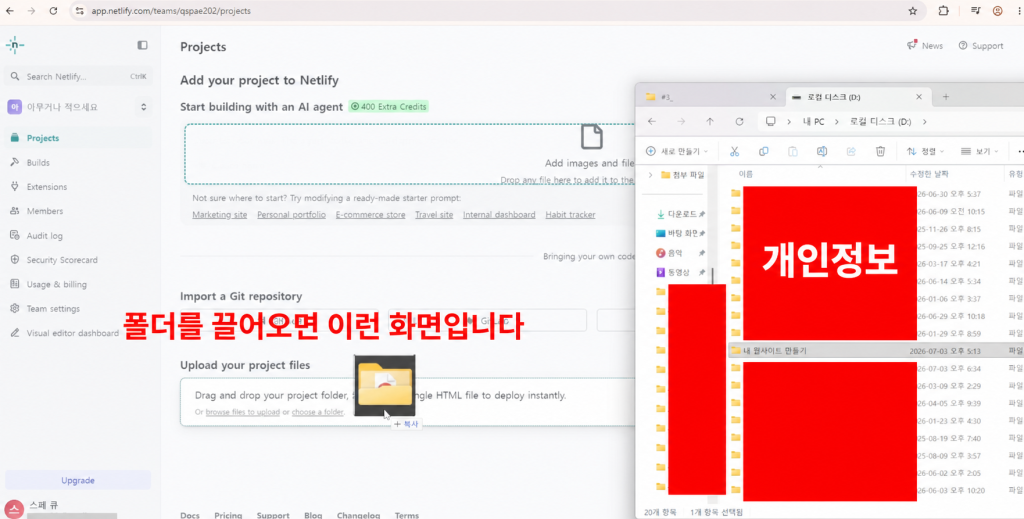The image size is (1024, 519).
Task: Click the Copy icon in Explorer toolbar
Action: tap(763, 151)
